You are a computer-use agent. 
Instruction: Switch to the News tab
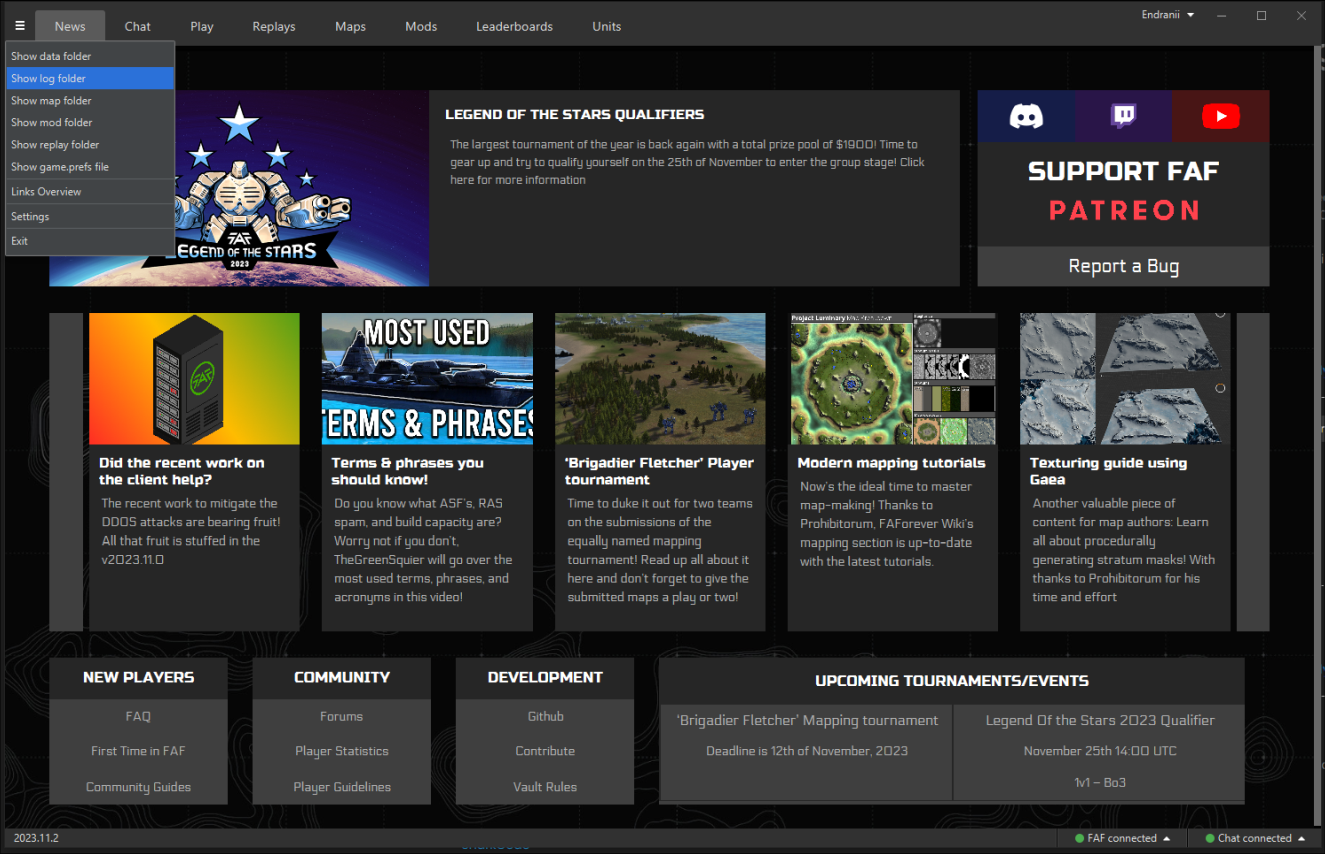tap(70, 27)
